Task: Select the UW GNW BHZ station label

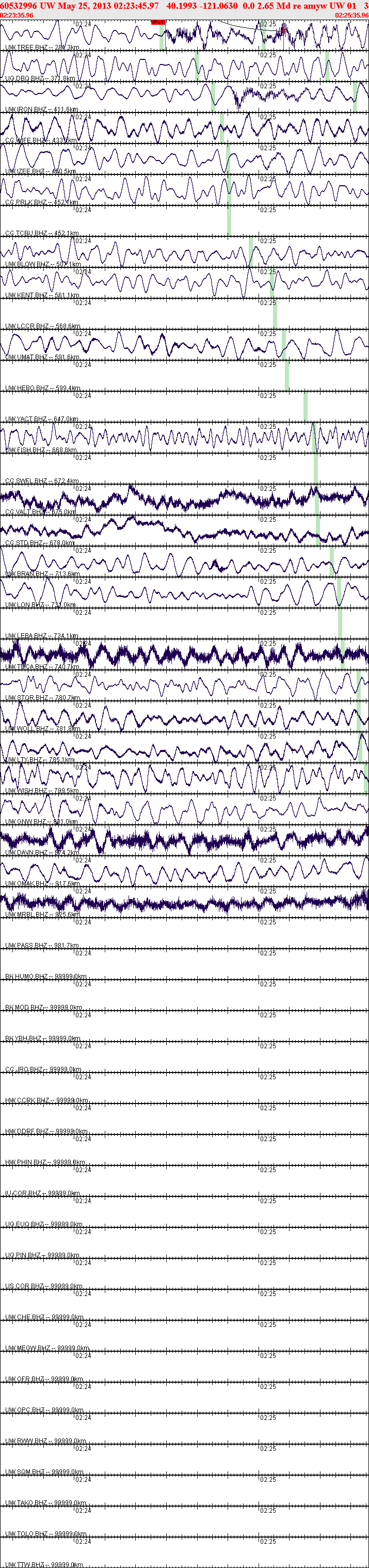Action: point(42,822)
